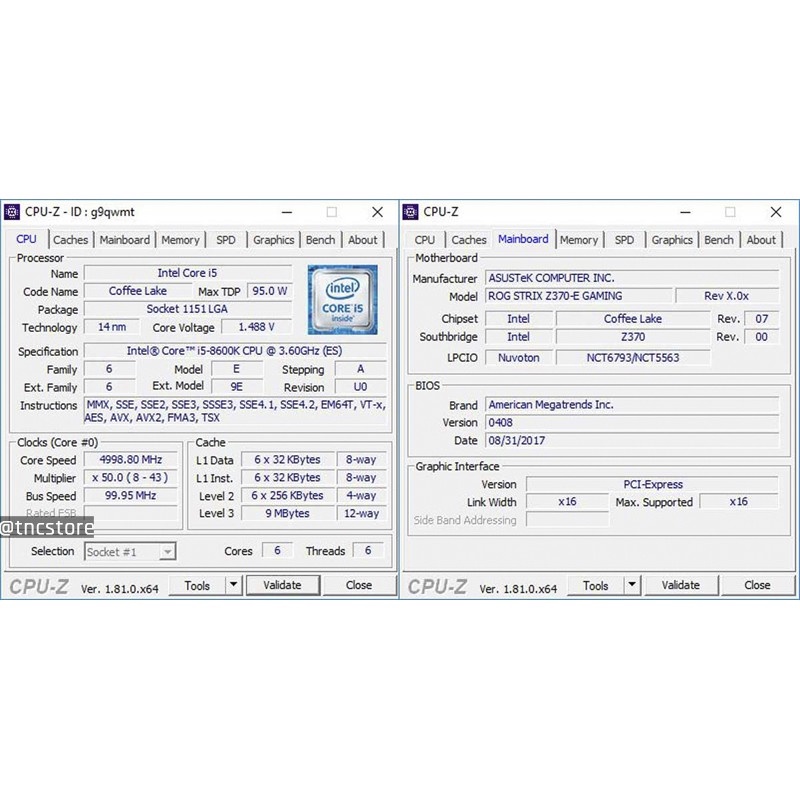
Task: Open Graphics tab in left window
Action: pyautogui.click(x=274, y=240)
